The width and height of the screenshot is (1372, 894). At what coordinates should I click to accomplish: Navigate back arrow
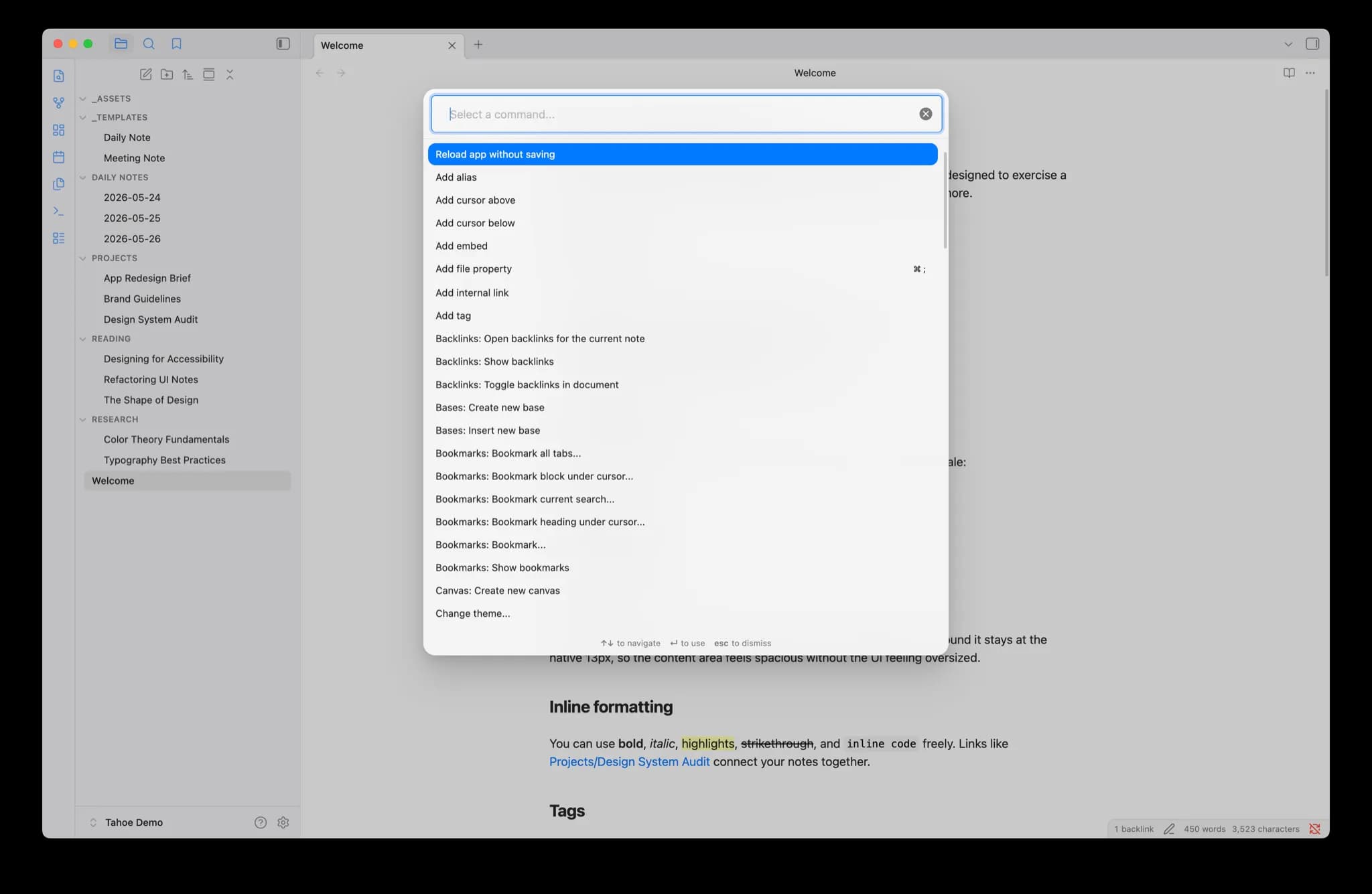point(320,73)
